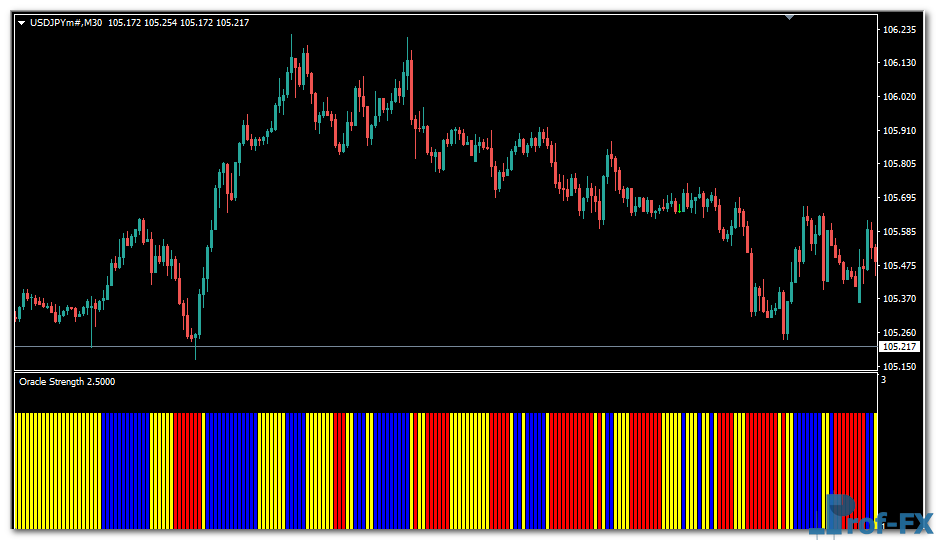Select the USDJPYm#,M30 symbol title text

(x=67, y=22)
